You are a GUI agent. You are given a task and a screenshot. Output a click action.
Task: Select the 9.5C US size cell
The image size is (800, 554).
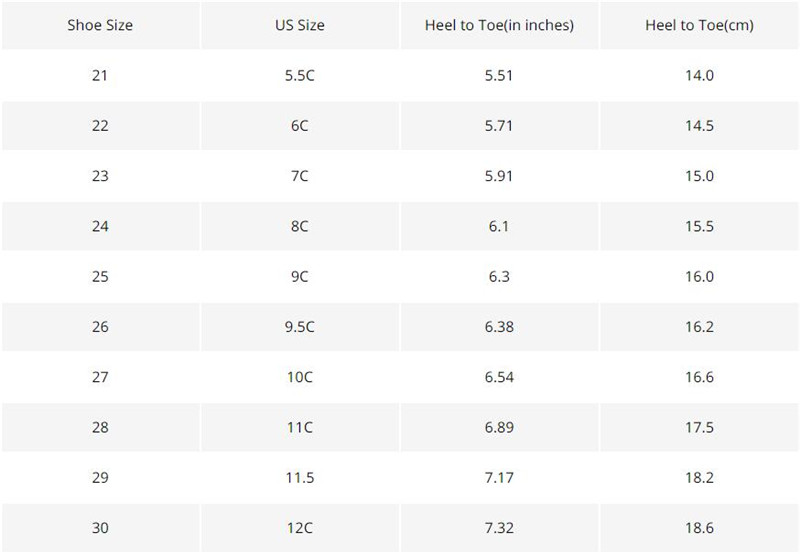pyautogui.click(x=299, y=327)
